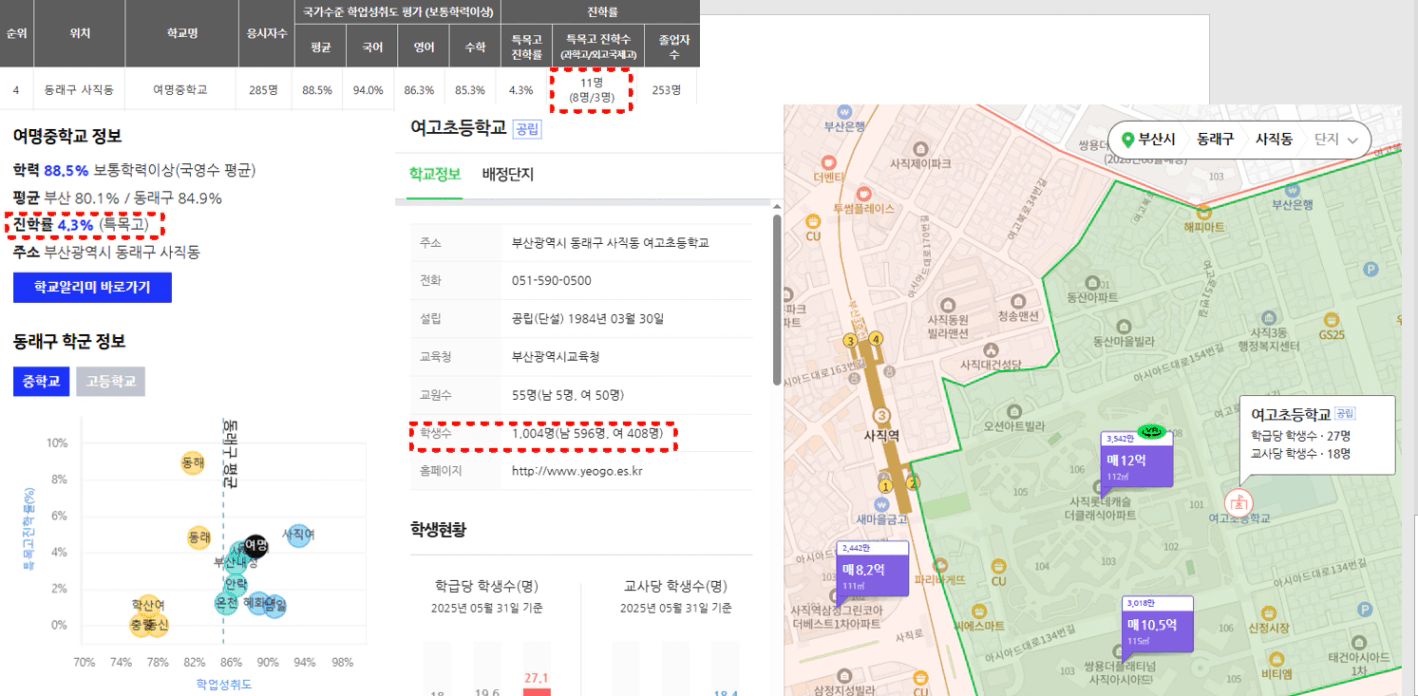Select the 신정시장 market icon
Viewport: 1418px width, 696px height.
pyautogui.click(x=1268, y=611)
